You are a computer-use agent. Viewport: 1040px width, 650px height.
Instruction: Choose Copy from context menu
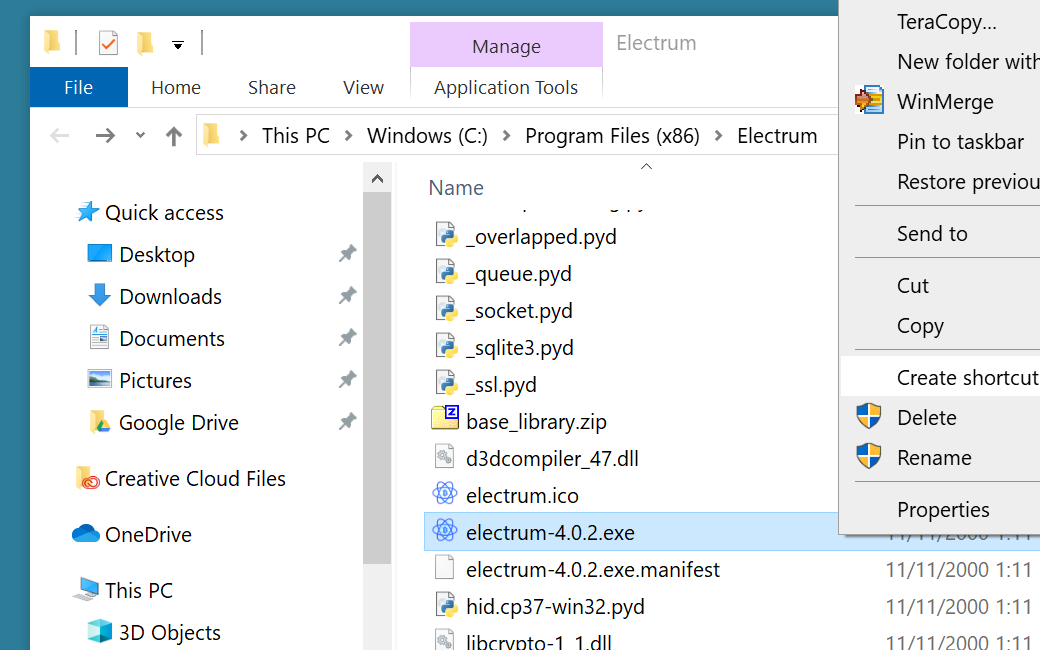[x=920, y=326]
